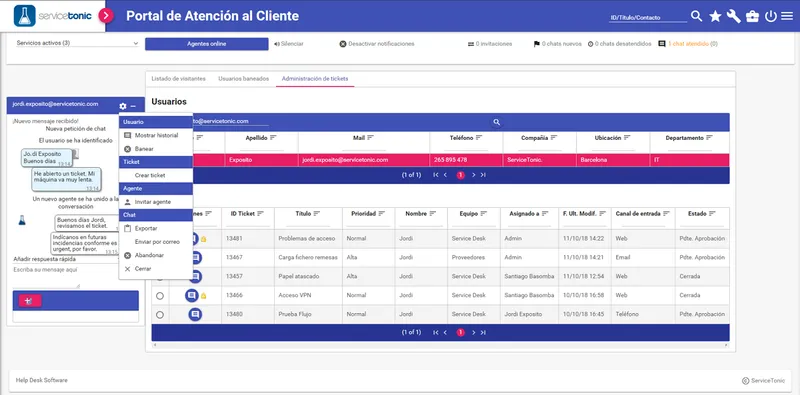Sort by Compañía column icon
The width and height of the screenshot is (800, 395).
pos(554,138)
